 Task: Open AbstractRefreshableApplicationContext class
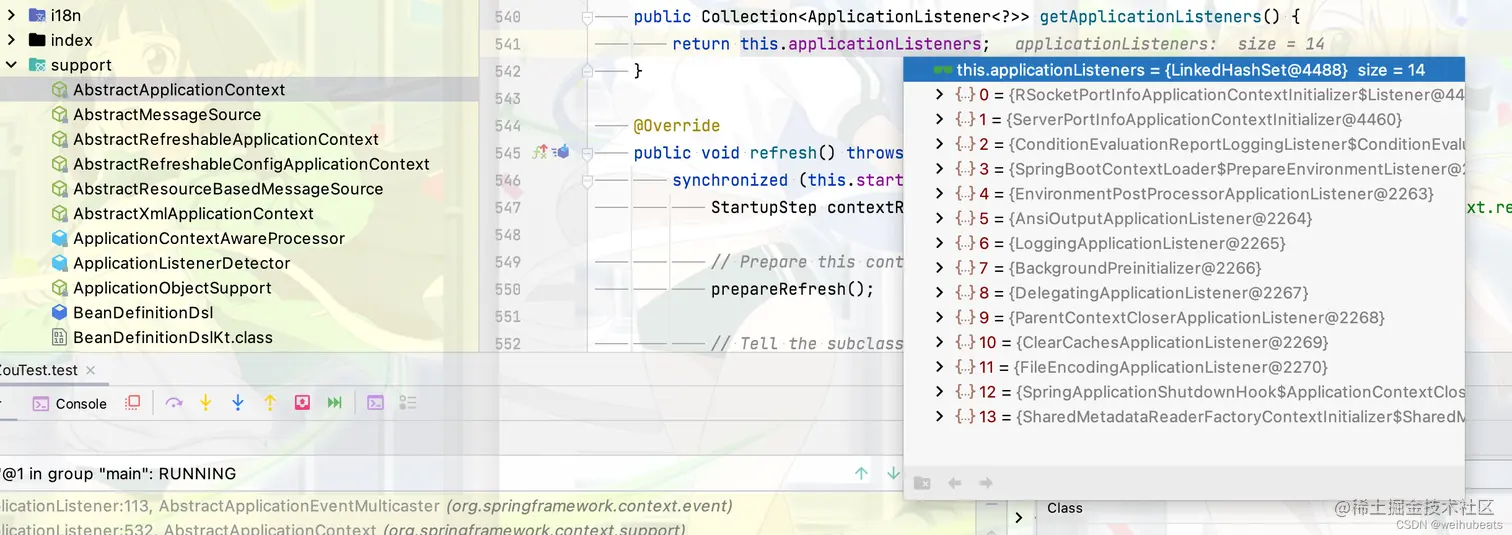pyautogui.click(x=226, y=140)
